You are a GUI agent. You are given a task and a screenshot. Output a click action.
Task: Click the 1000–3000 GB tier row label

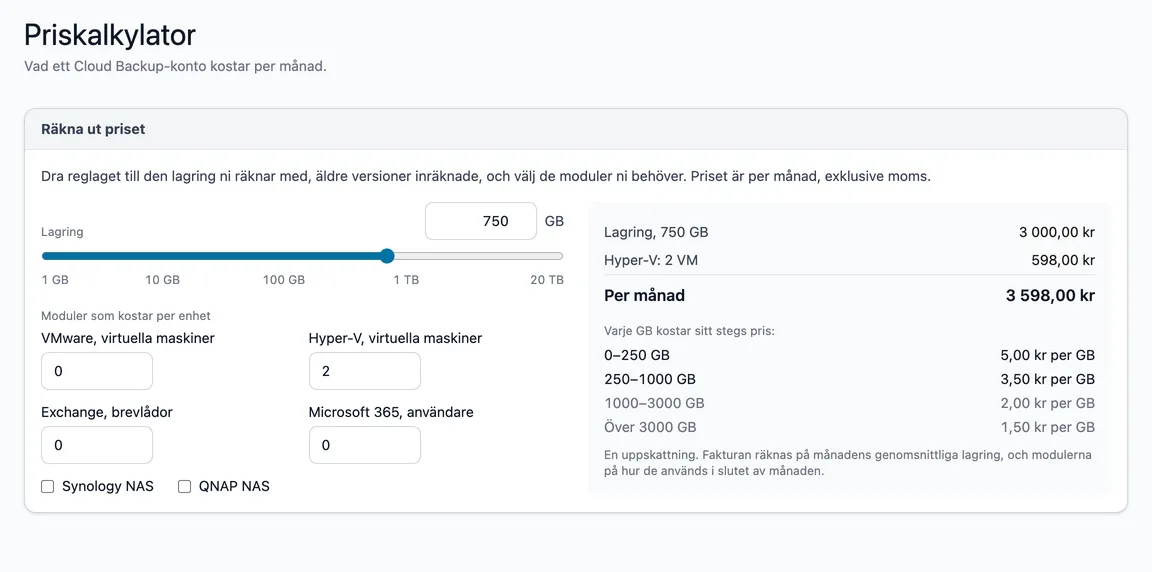coord(654,403)
